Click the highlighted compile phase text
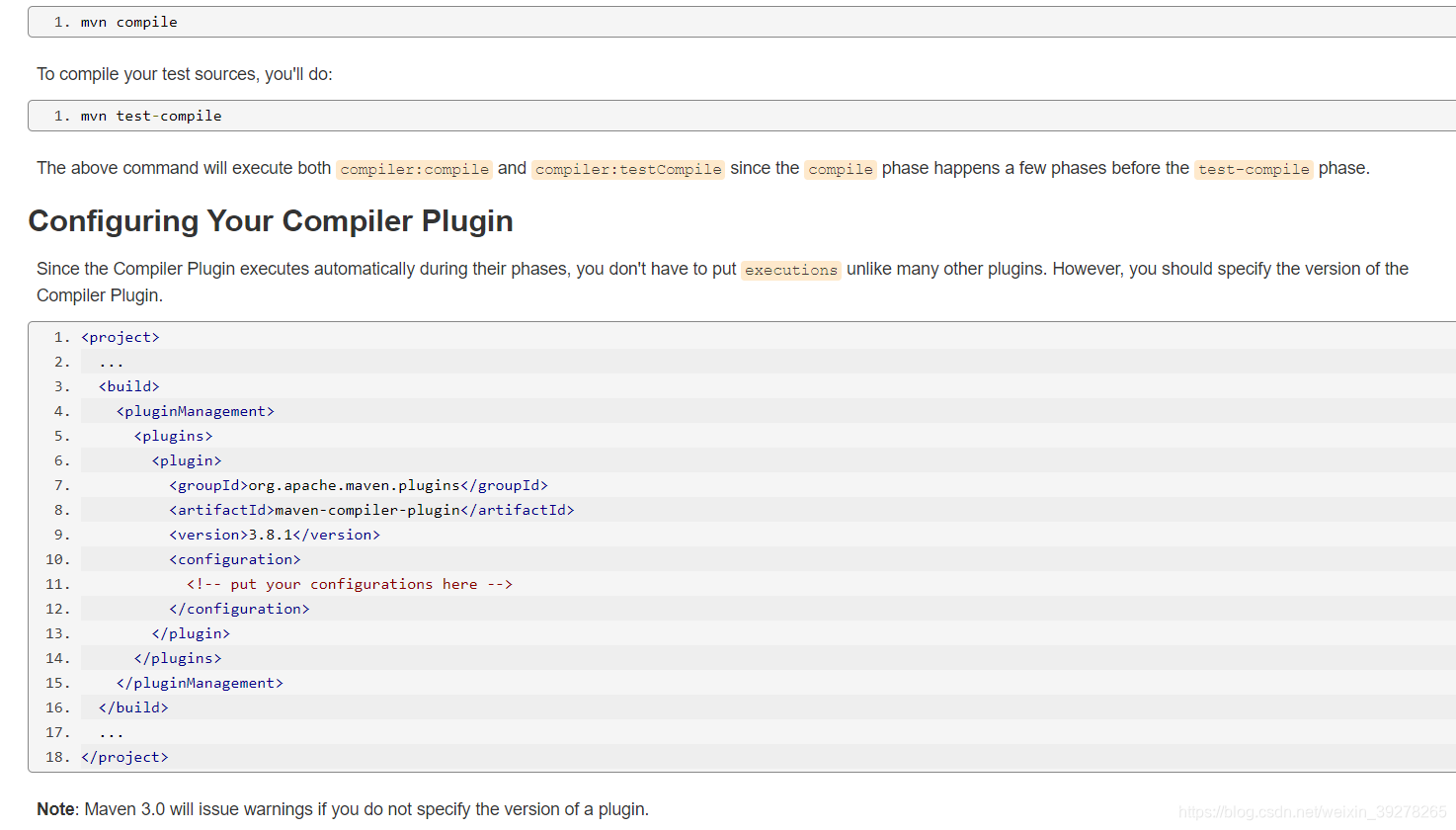The image size is (1456, 830). pos(840,168)
